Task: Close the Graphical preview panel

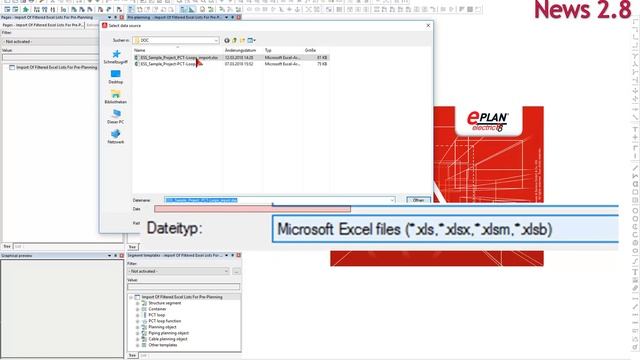Action: click(x=121, y=256)
